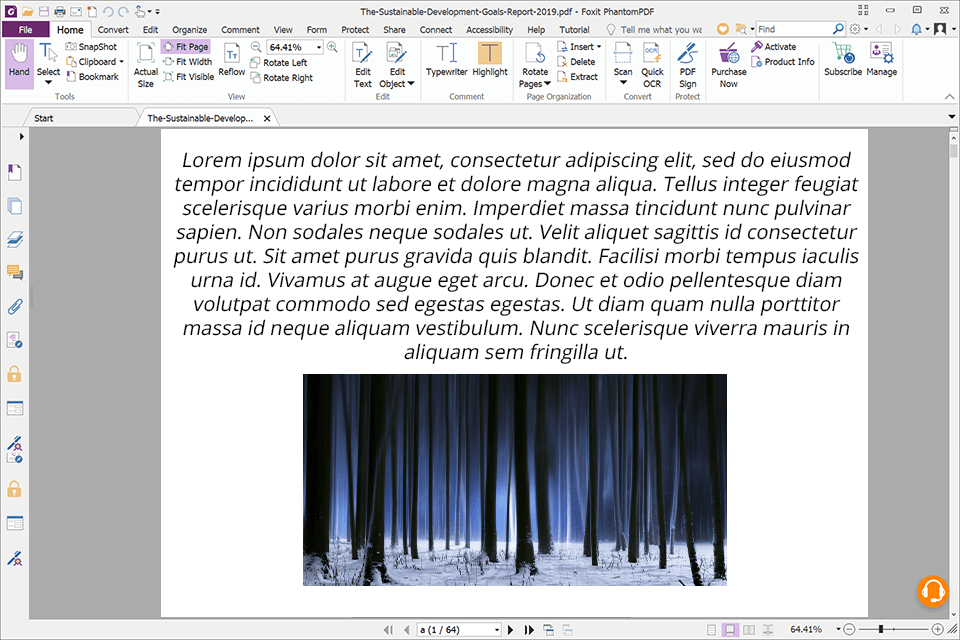Toggle Fit Width view mode

(187, 62)
